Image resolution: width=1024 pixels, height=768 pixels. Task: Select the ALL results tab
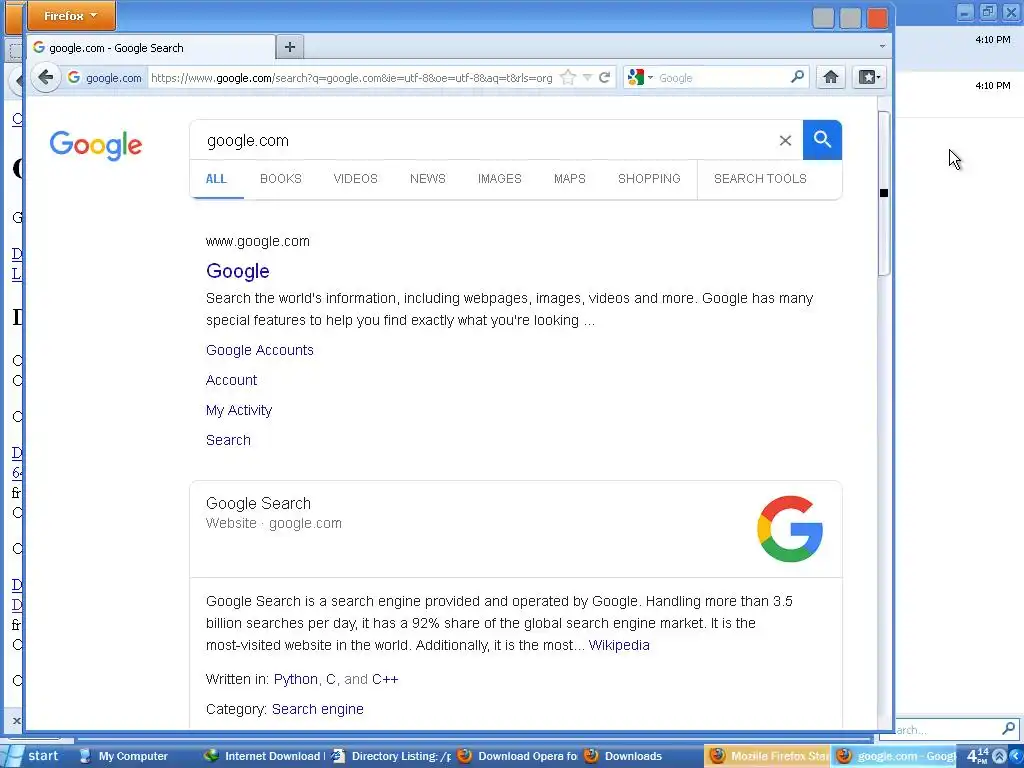point(216,179)
